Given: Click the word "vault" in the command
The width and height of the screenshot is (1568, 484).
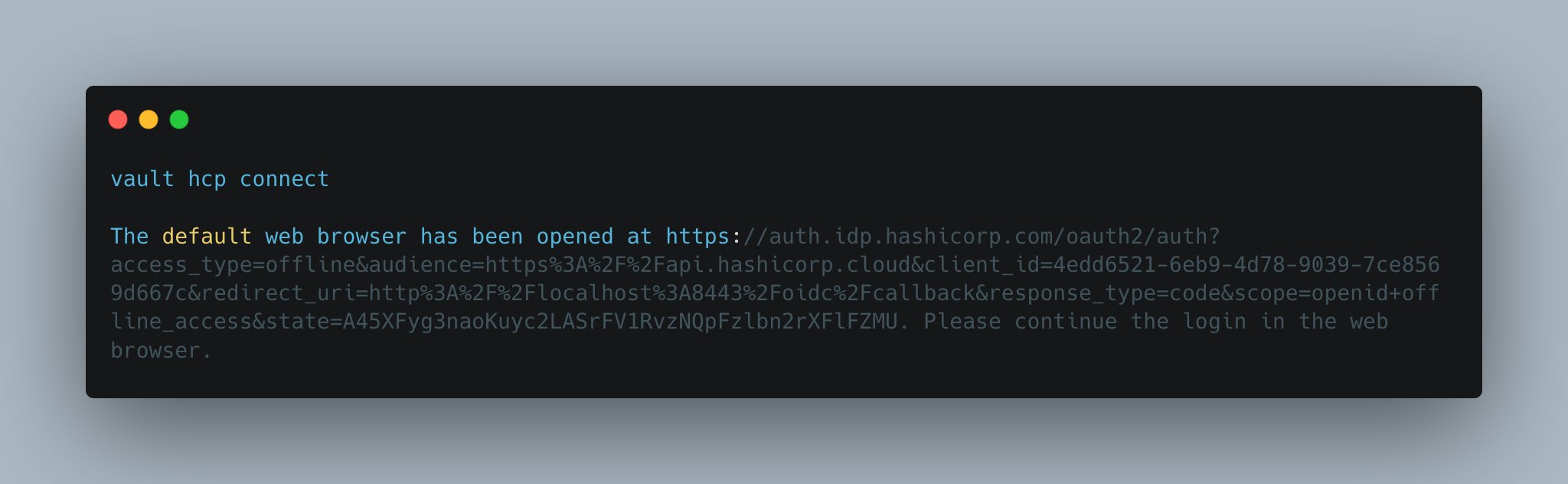Looking at the screenshot, I should coord(142,178).
